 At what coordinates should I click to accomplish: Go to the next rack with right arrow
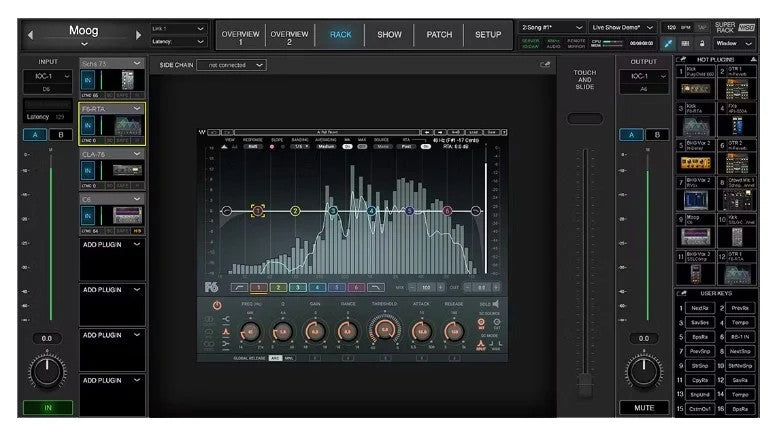(x=138, y=35)
